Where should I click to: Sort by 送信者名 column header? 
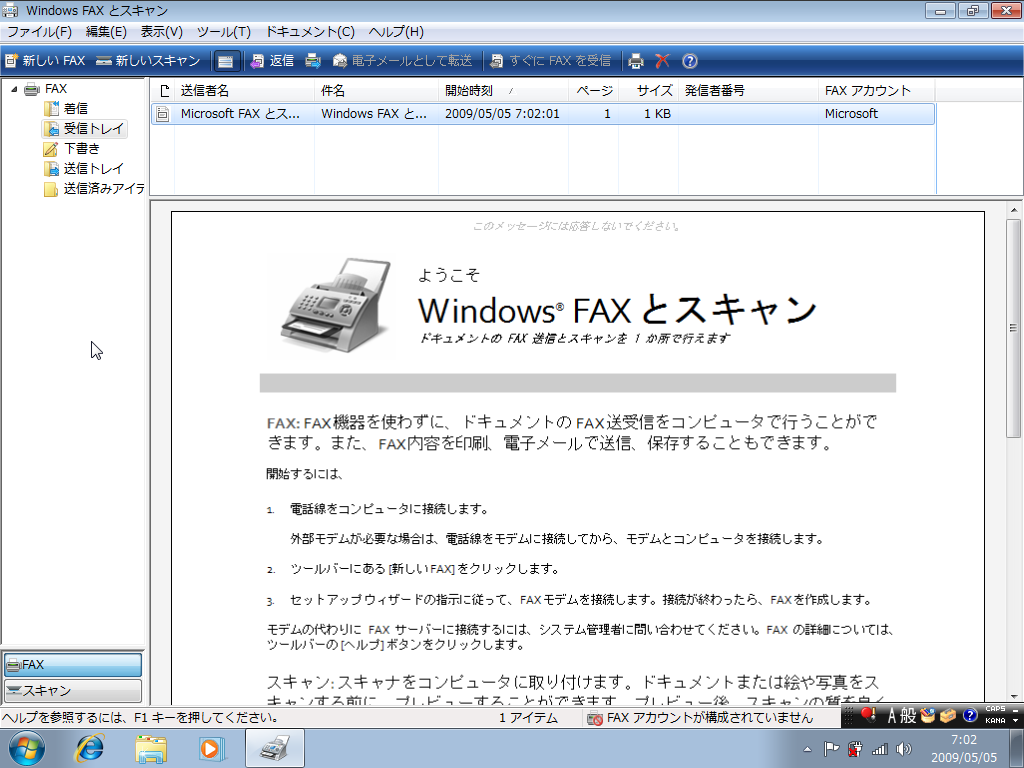point(244,91)
